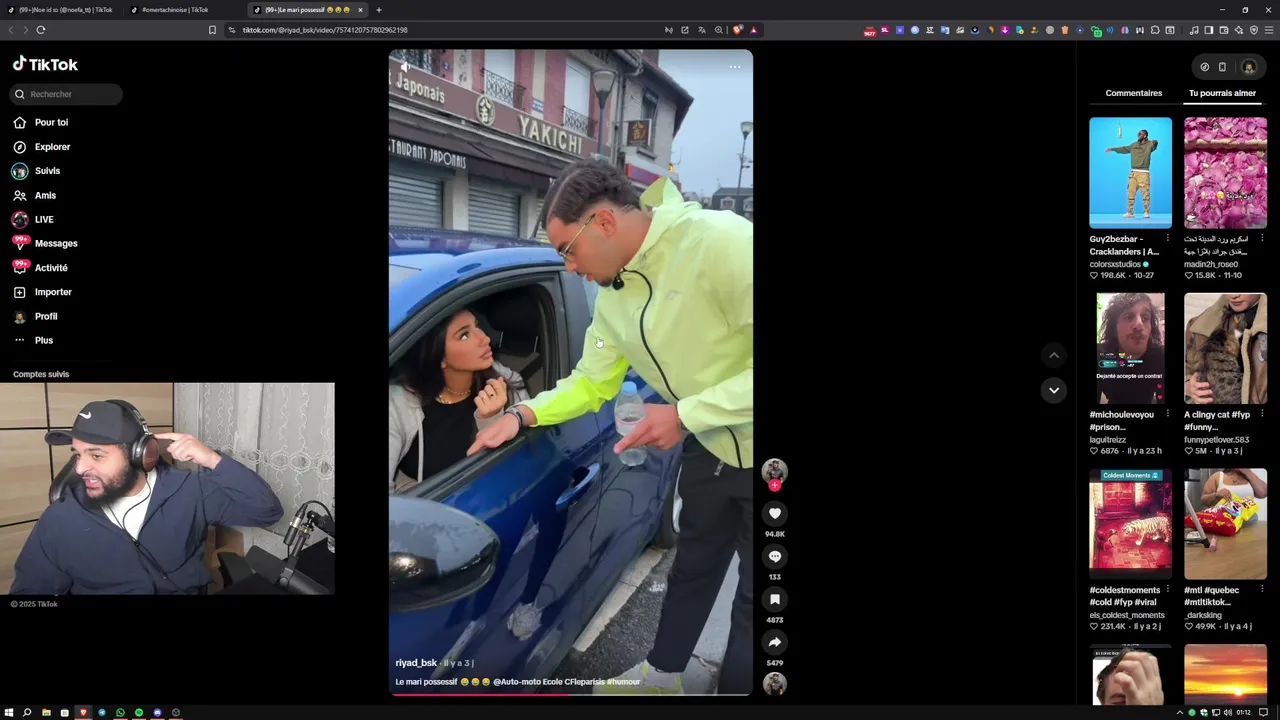
Task: Click the Brave shields lion icon
Action: click(737, 30)
